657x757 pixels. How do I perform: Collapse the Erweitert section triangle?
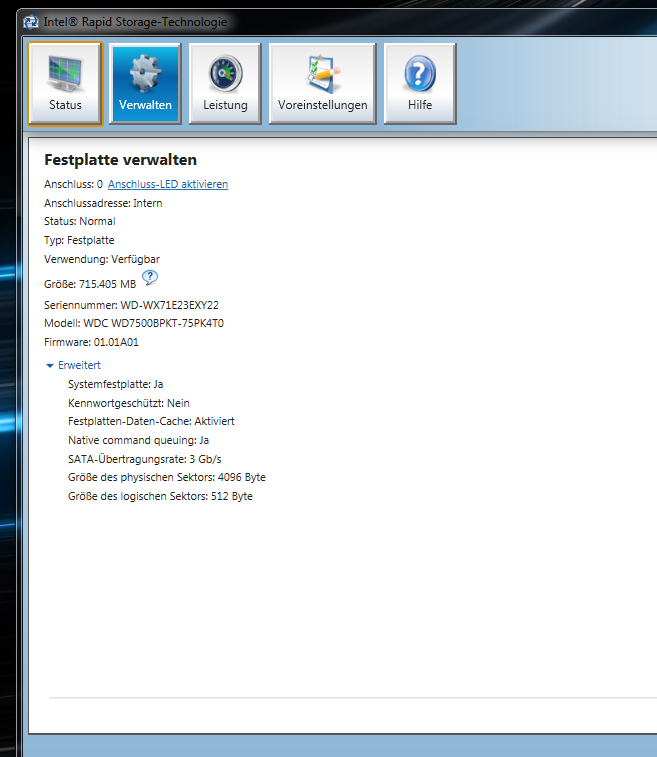point(50,366)
